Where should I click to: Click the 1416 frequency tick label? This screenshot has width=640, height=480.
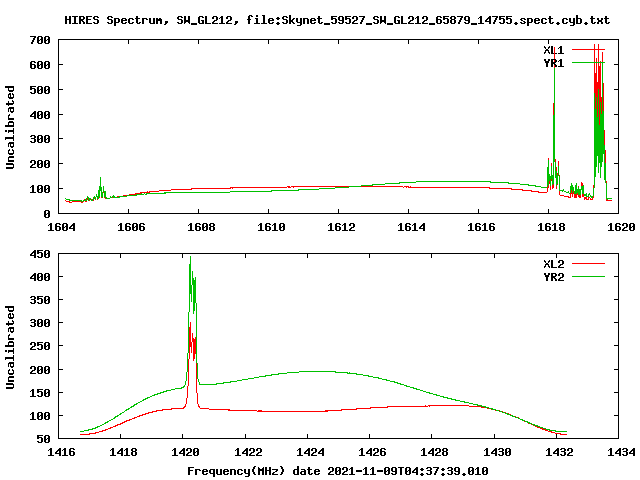point(61,452)
